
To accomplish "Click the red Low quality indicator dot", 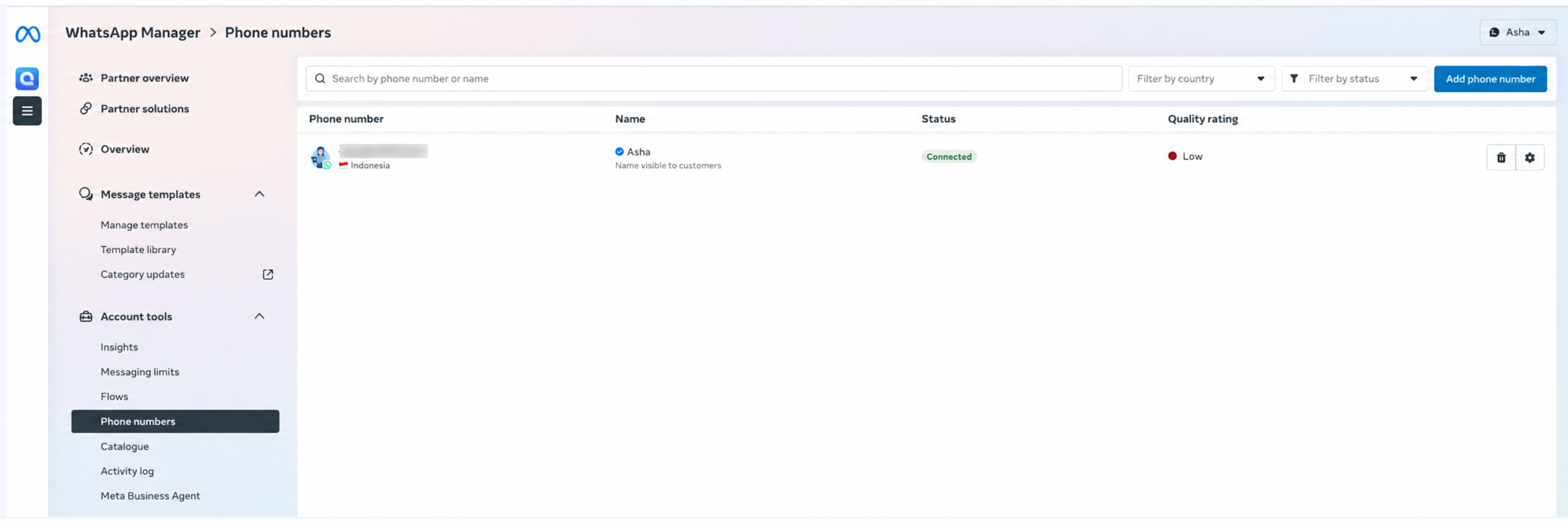I will [x=1172, y=156].
